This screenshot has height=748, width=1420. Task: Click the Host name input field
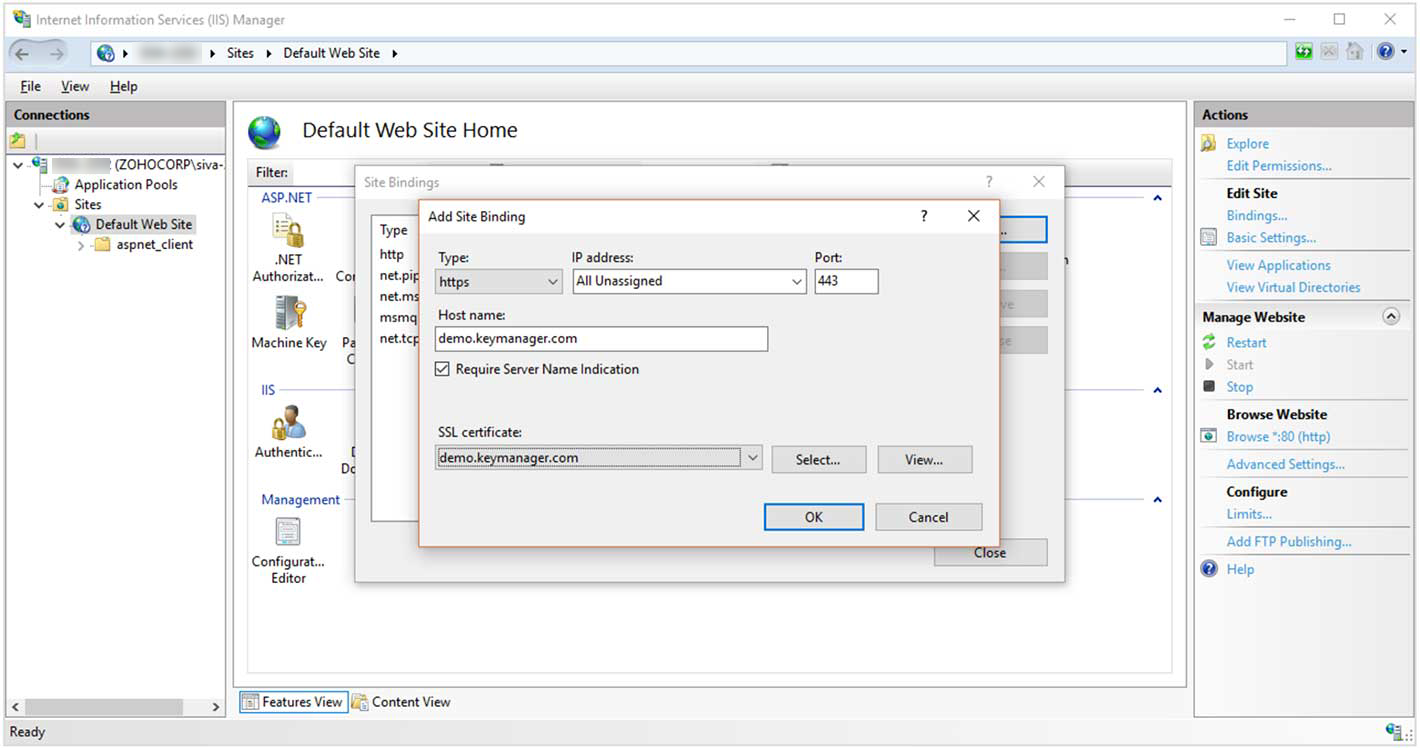602,339
